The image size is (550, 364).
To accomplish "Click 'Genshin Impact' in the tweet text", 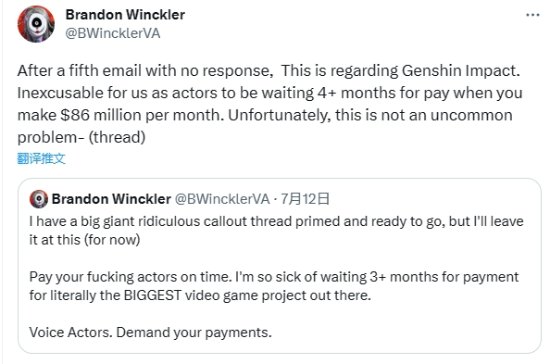I will pyautogui.click(x=461, y=71).
